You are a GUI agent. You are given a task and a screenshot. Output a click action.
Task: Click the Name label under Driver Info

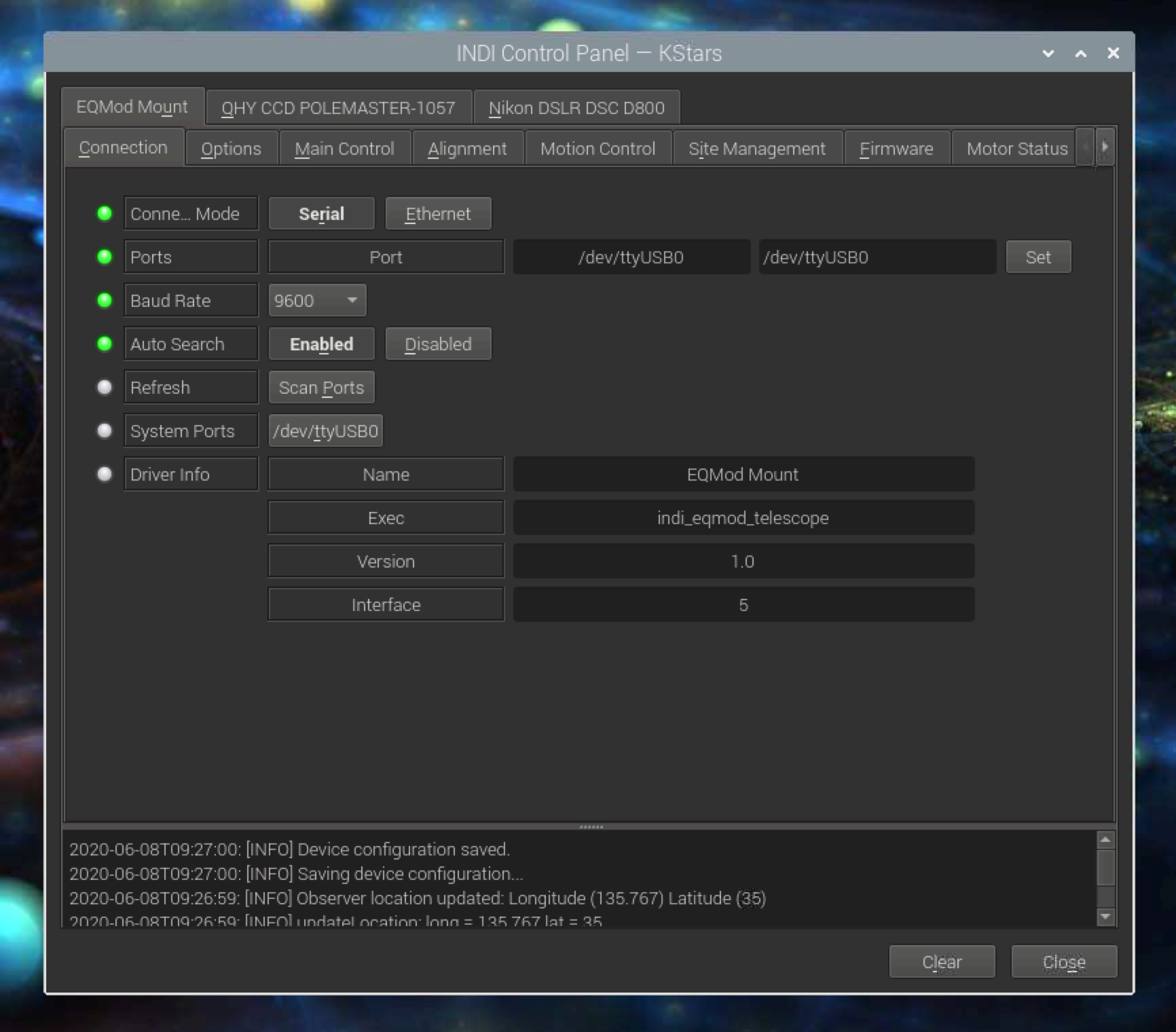tap(386, 475)
